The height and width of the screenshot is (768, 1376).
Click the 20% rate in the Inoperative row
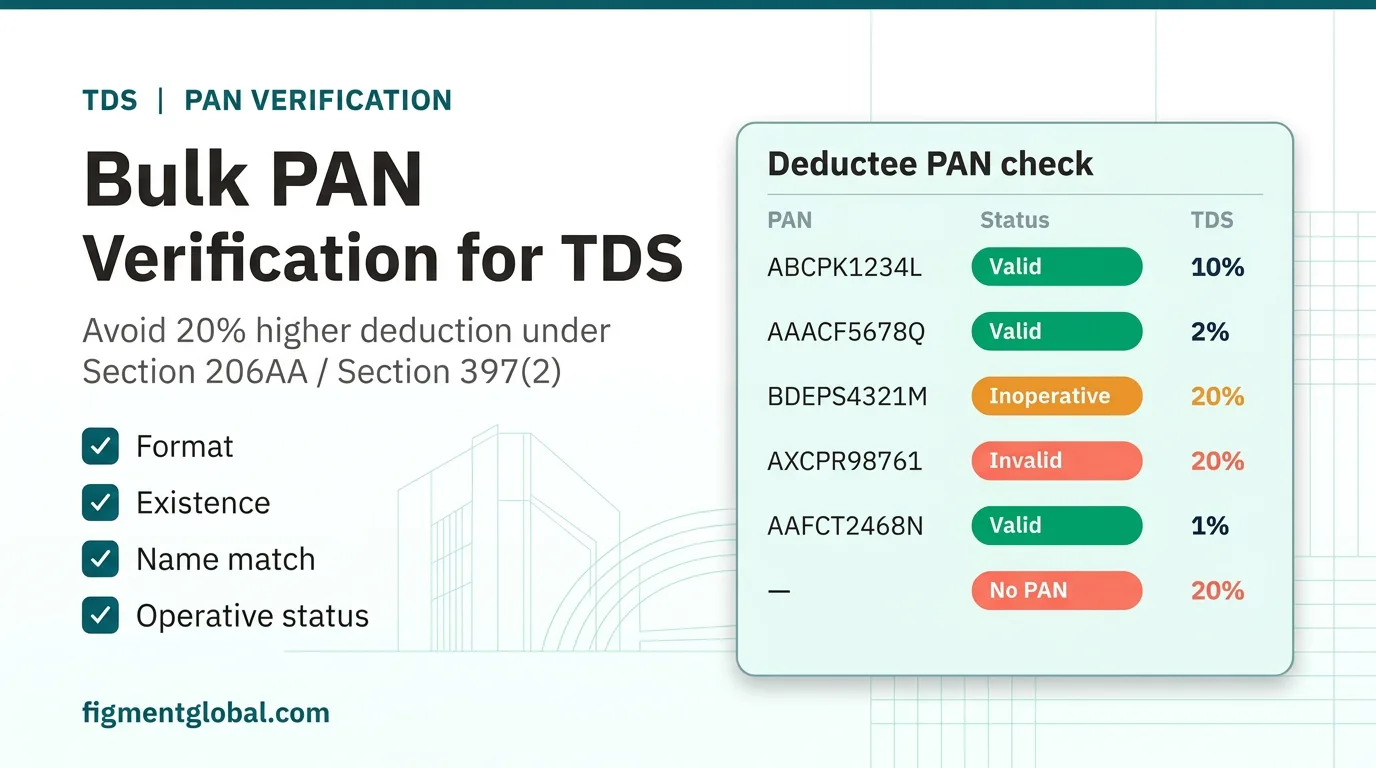(x=1217, y=397)
